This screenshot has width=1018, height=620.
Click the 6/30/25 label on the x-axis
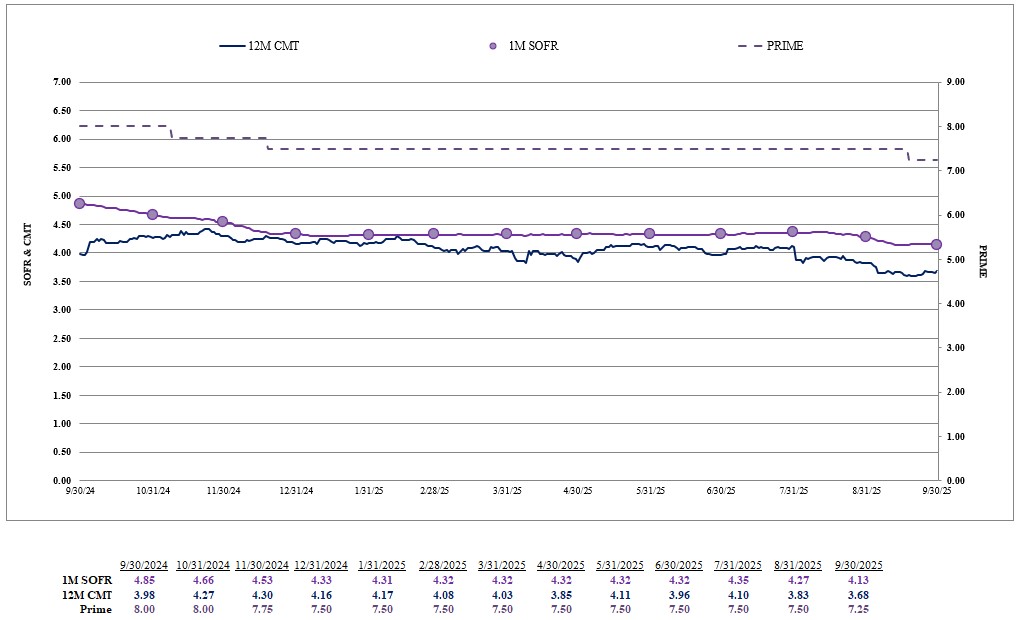[x=720, y=491]
